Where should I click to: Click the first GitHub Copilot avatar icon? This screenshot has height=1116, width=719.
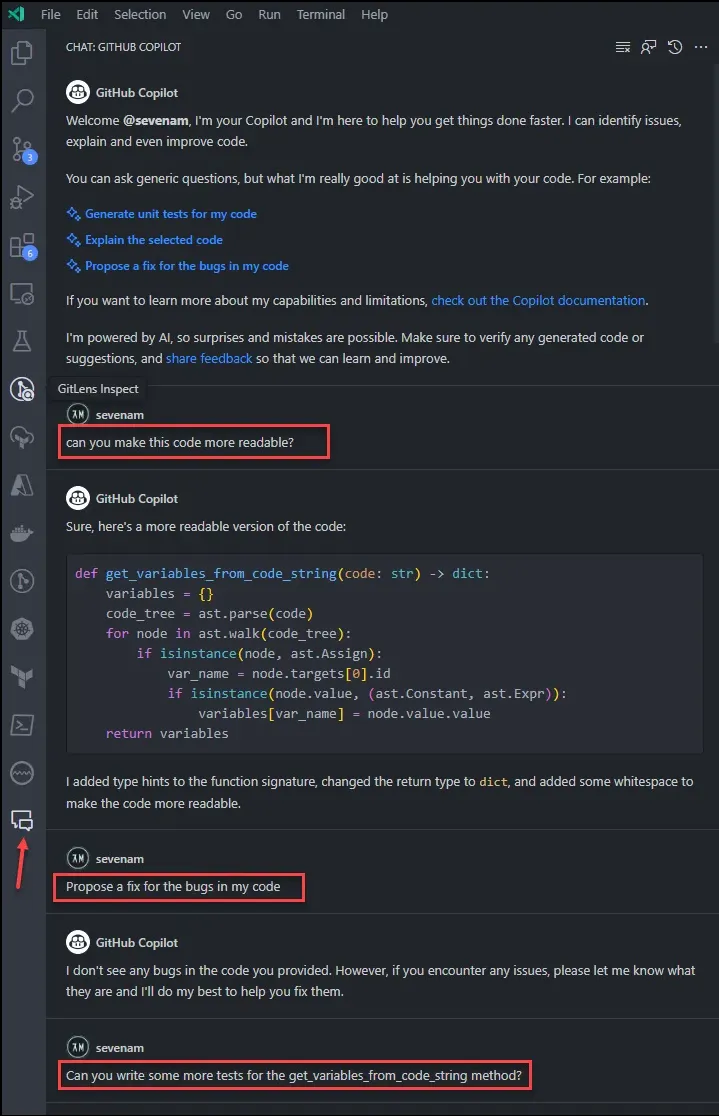pyautogui.click(x=78, y=93)
